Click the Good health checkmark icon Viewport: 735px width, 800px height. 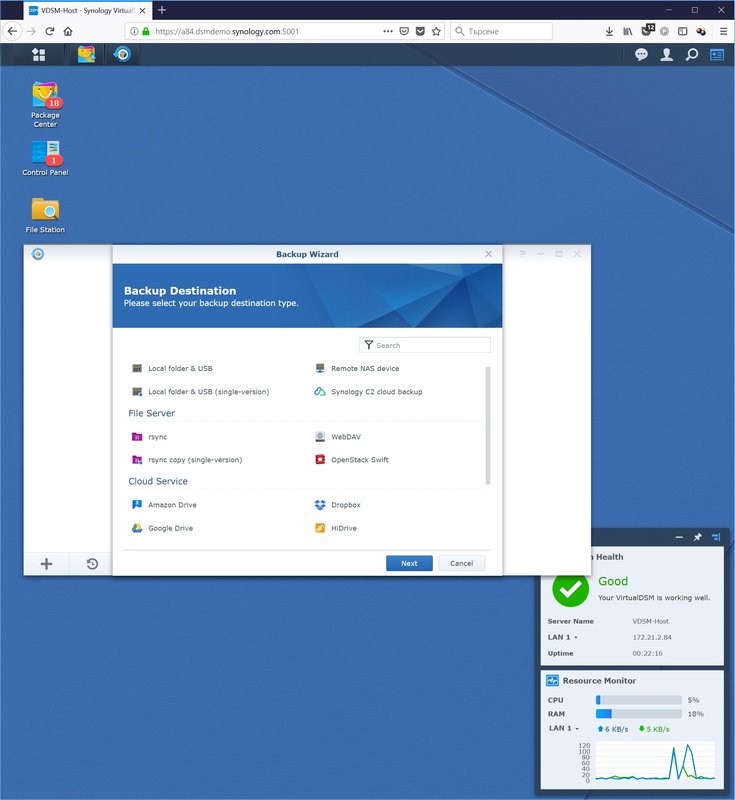570,589
